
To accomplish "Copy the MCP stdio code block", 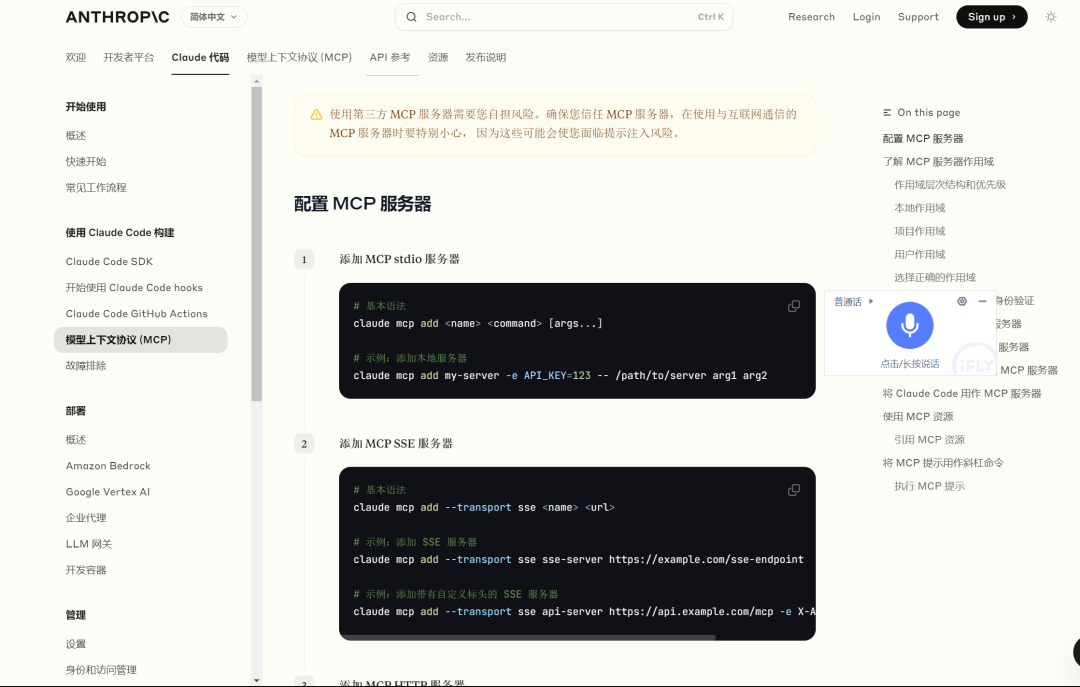I will pyautogui.click(x=793, y=306).
